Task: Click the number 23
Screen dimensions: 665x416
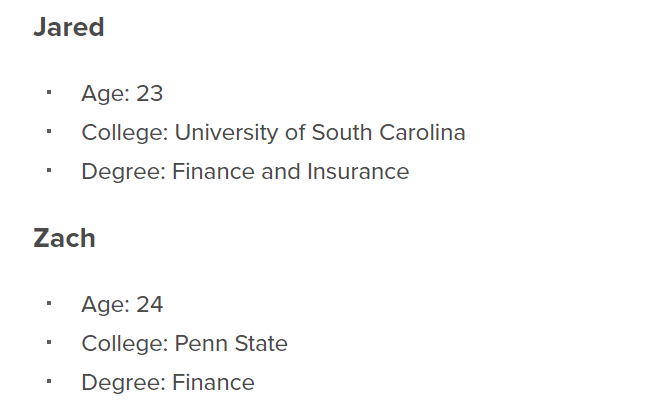Action: pyautogui.click(x=149, y=93)
